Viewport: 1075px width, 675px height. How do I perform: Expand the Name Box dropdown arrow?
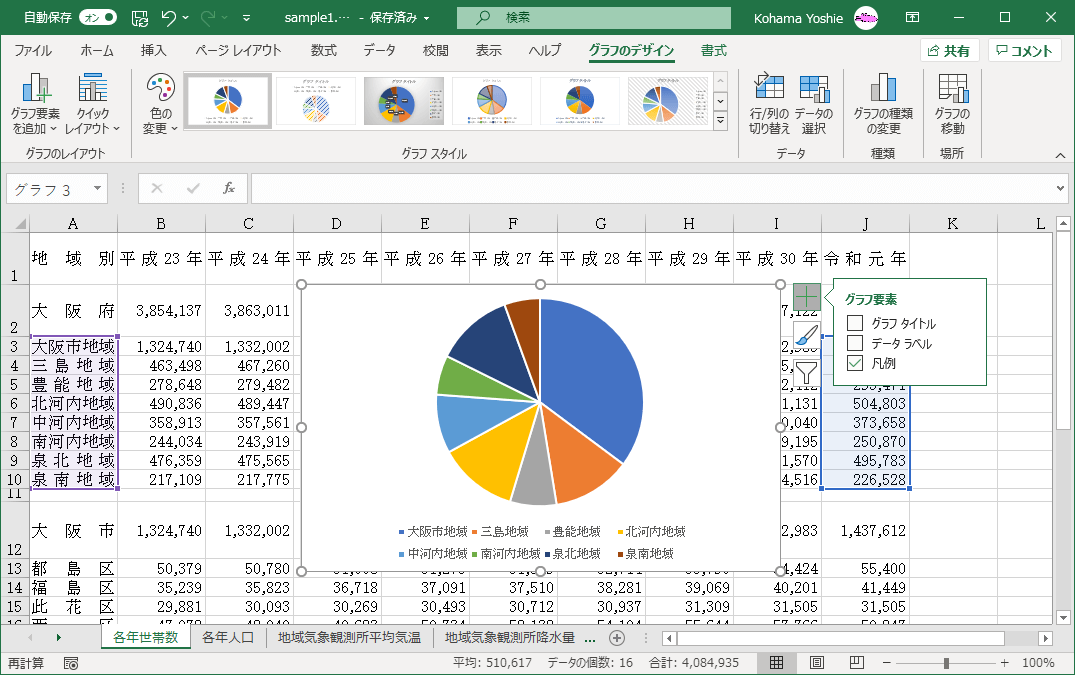pyautogui.click(x=97, y=188)
